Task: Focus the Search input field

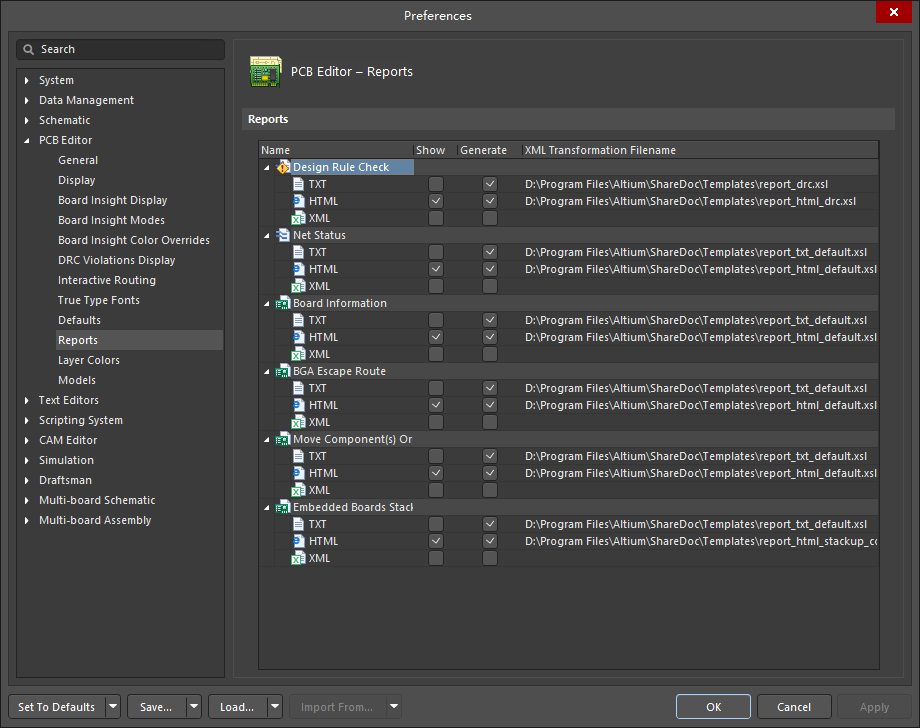Action: (x=120, y=49)
